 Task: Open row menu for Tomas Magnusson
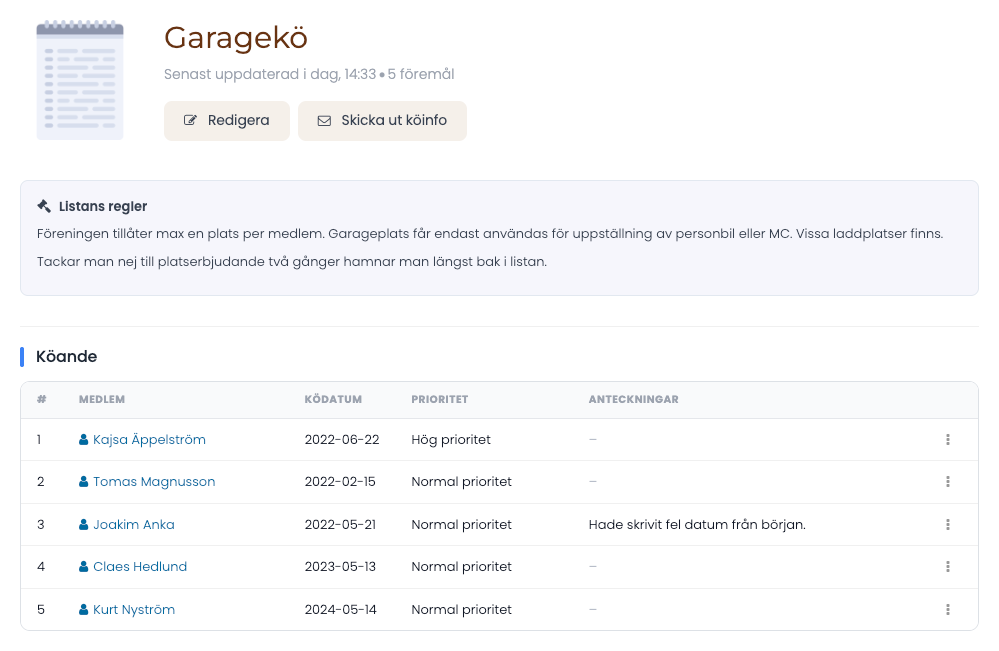(x=947, y=482)
